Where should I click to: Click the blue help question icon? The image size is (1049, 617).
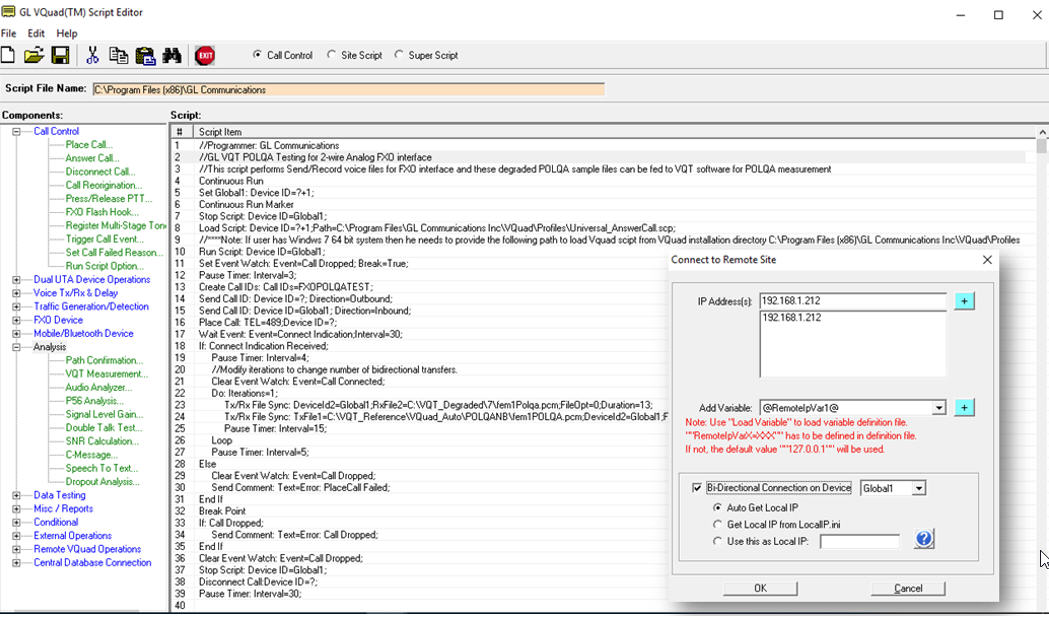(924, 539)
